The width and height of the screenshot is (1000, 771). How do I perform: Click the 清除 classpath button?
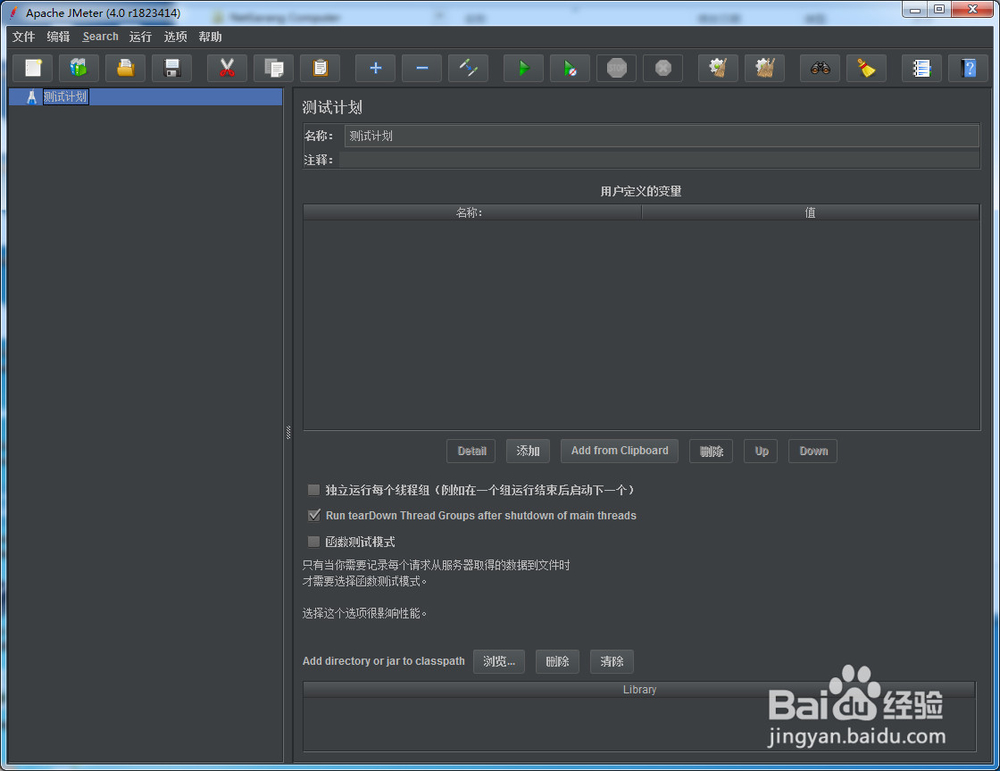612,661
